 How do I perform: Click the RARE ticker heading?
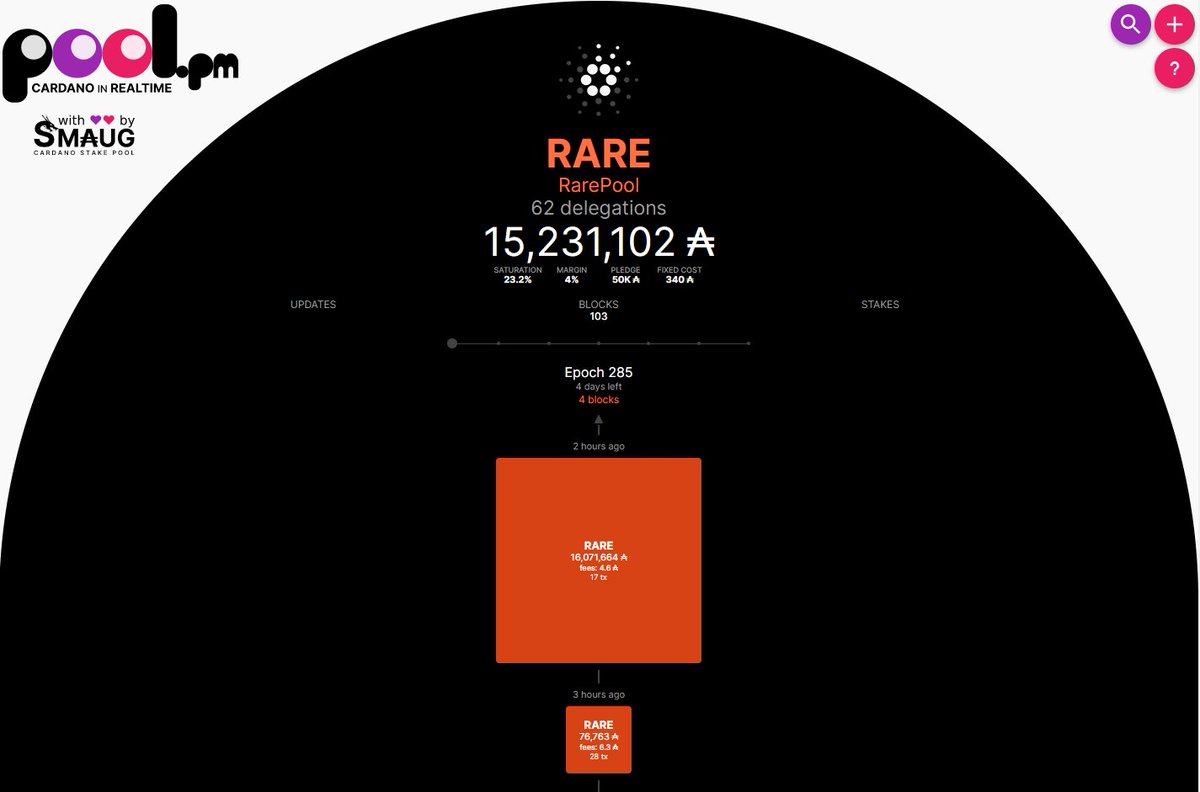[x=598, y=153]
